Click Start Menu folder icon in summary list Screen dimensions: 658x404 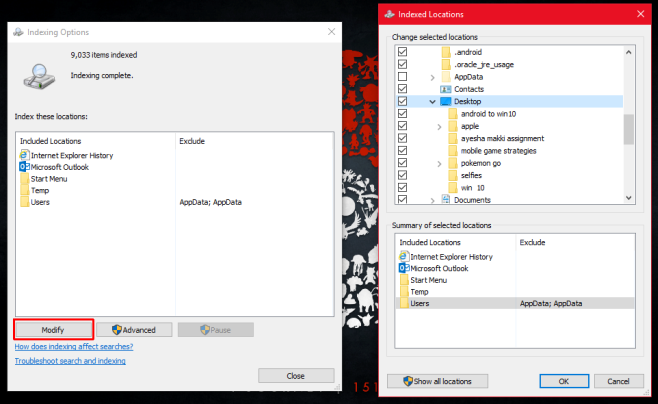[404, 280]
